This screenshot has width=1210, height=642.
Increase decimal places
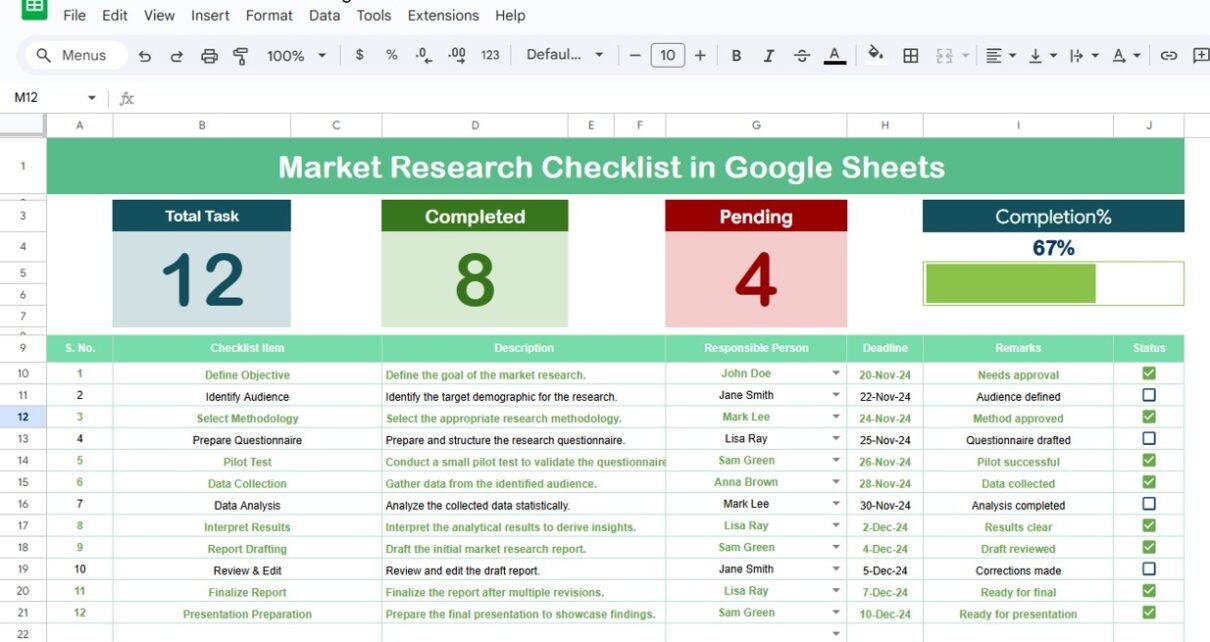[457, 55]
